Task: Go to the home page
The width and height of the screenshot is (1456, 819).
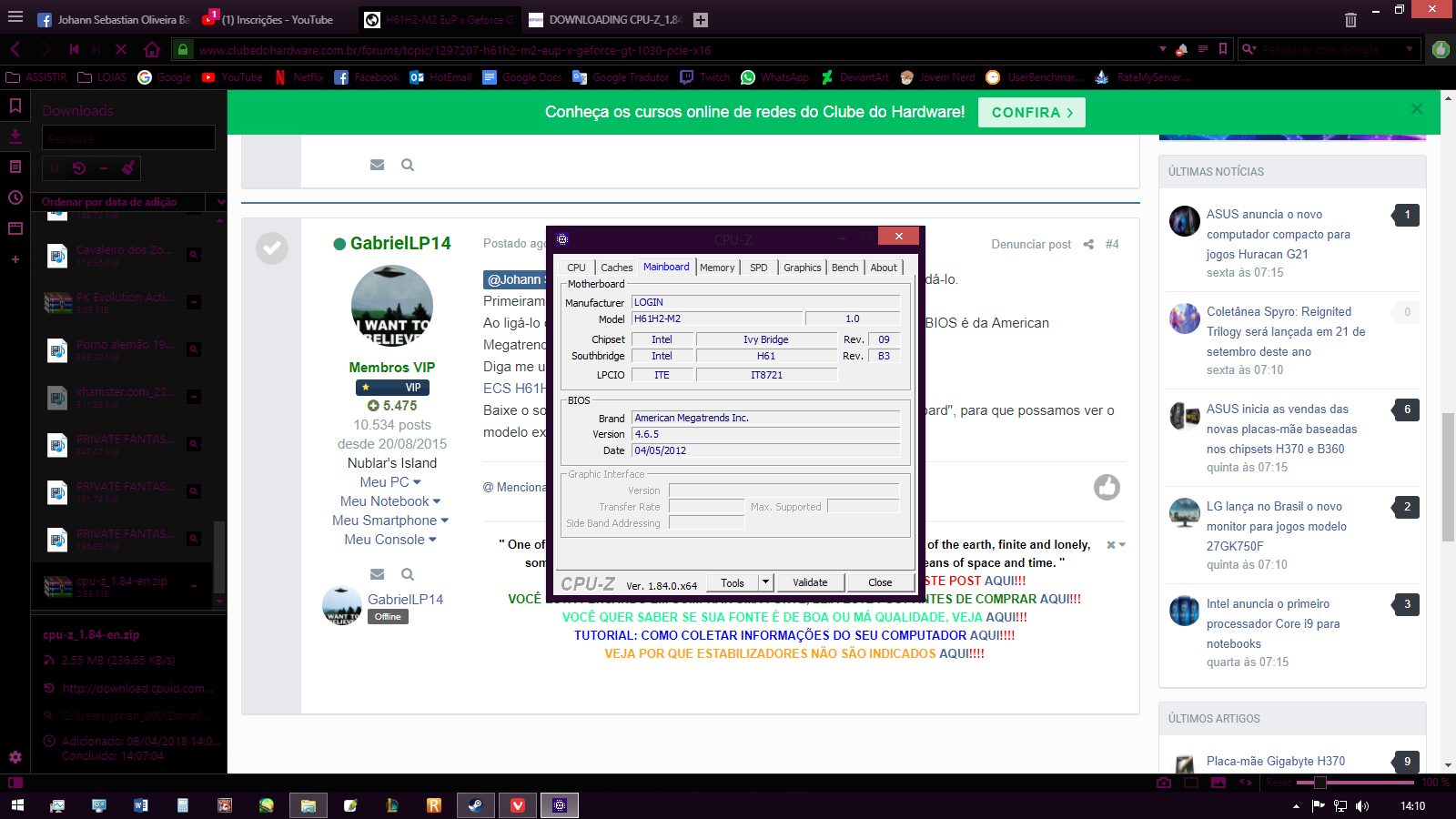Action: pos(152,49)
